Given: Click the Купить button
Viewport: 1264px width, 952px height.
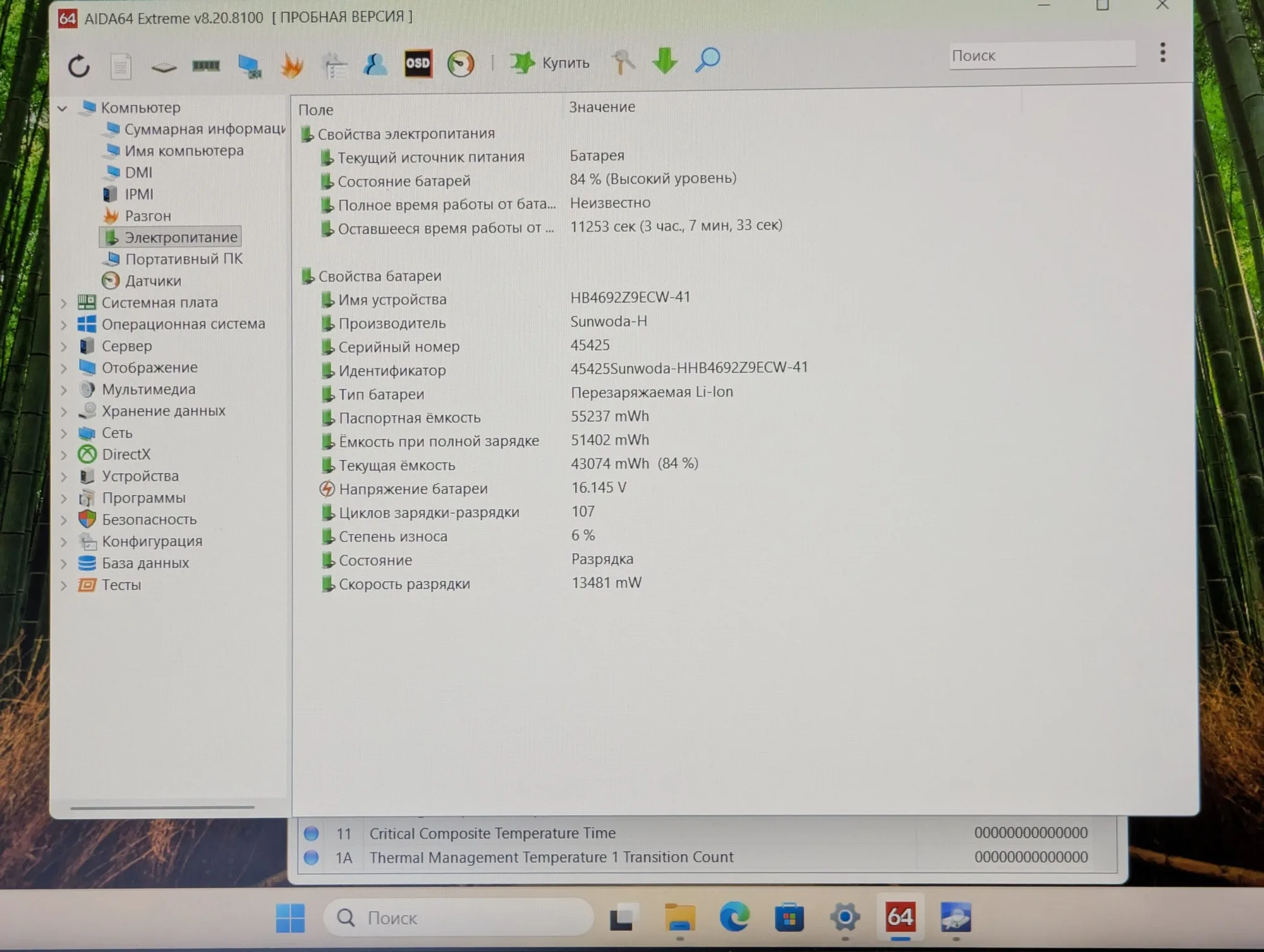Looking at the screenshot, I should pos(550,63).
